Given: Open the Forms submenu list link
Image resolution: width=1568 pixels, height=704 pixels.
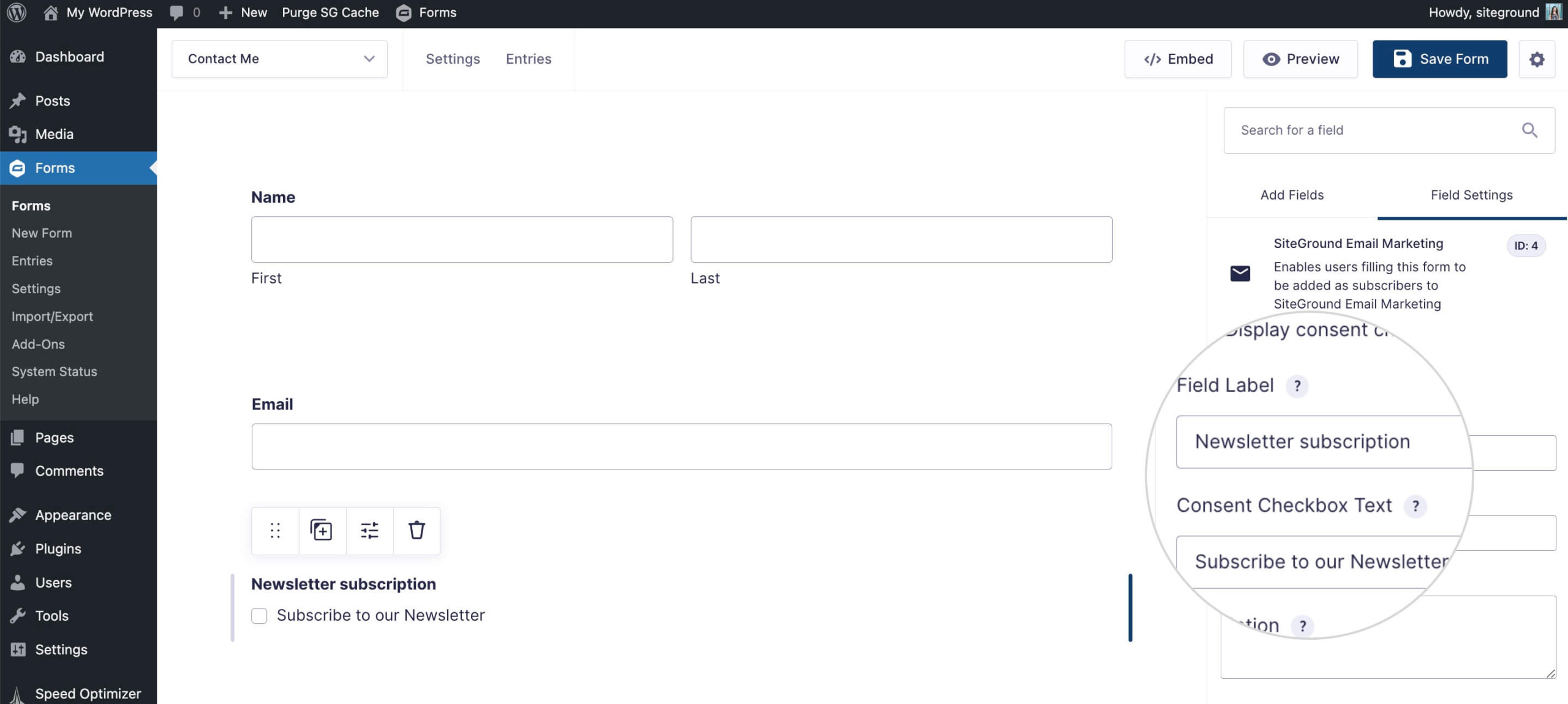Looking at the screenshot, I should 31,206.
